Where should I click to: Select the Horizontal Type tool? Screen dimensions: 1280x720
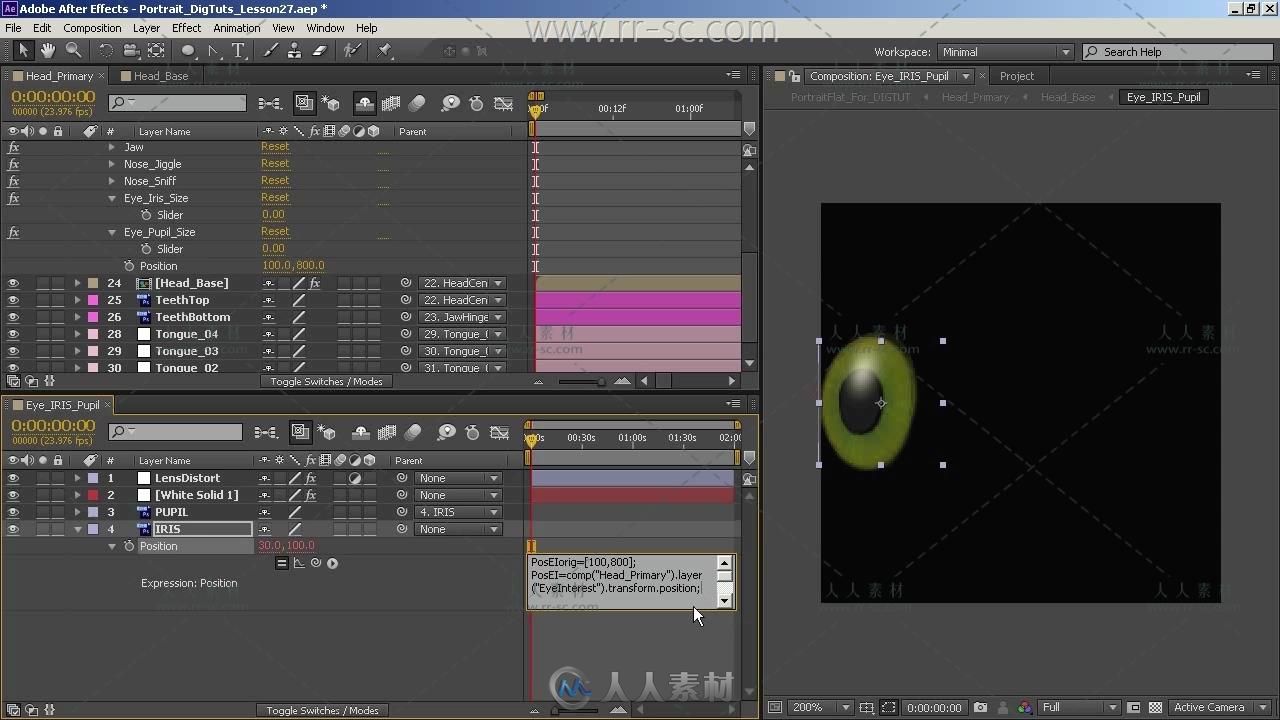pyautogui.click(x=238, y=51)
